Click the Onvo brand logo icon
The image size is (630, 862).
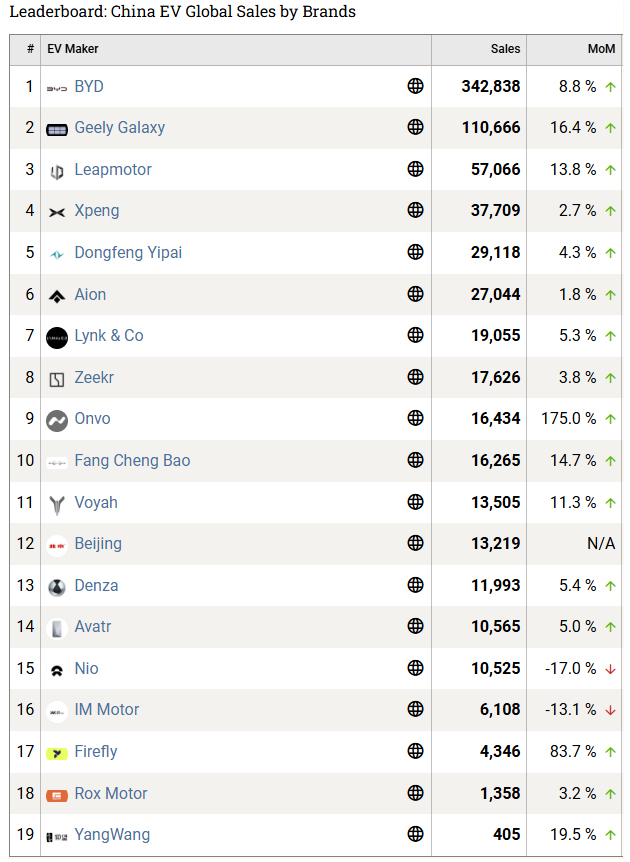[57, 420]
